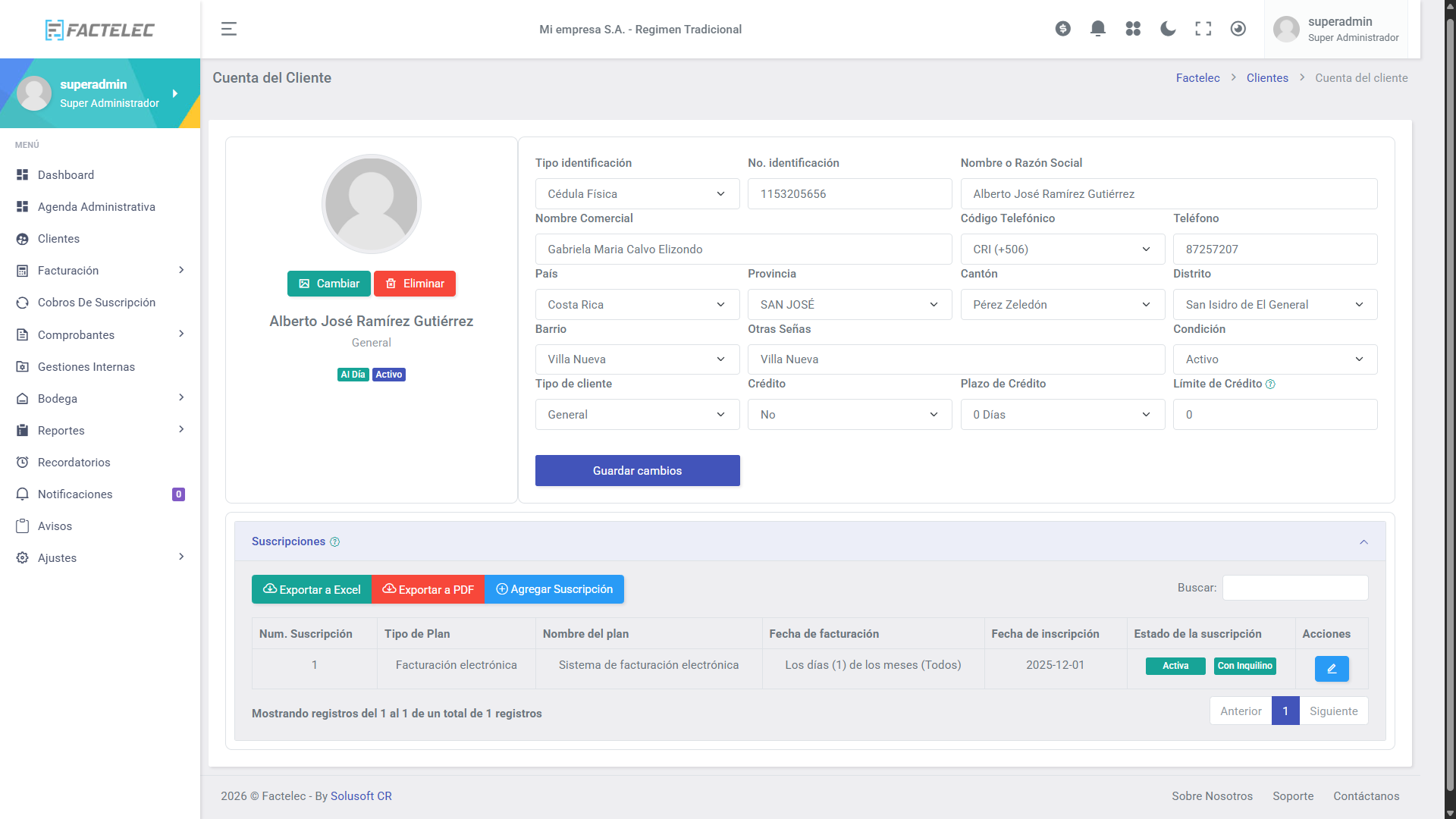1456x819 pixels.
Task: Click the hamburger menu toggle icon
Action: pos(228,29)
